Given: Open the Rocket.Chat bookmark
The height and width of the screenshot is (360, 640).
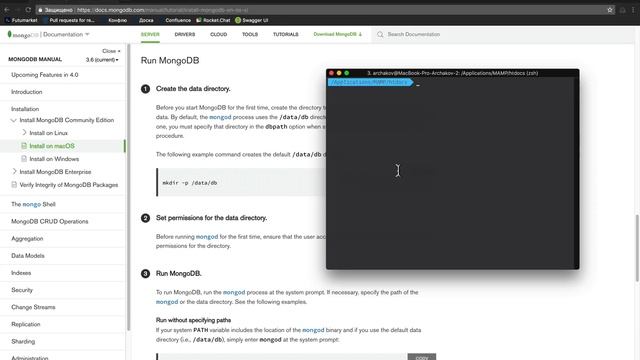Looking at the screenshot, I should (x=213, y=20).
